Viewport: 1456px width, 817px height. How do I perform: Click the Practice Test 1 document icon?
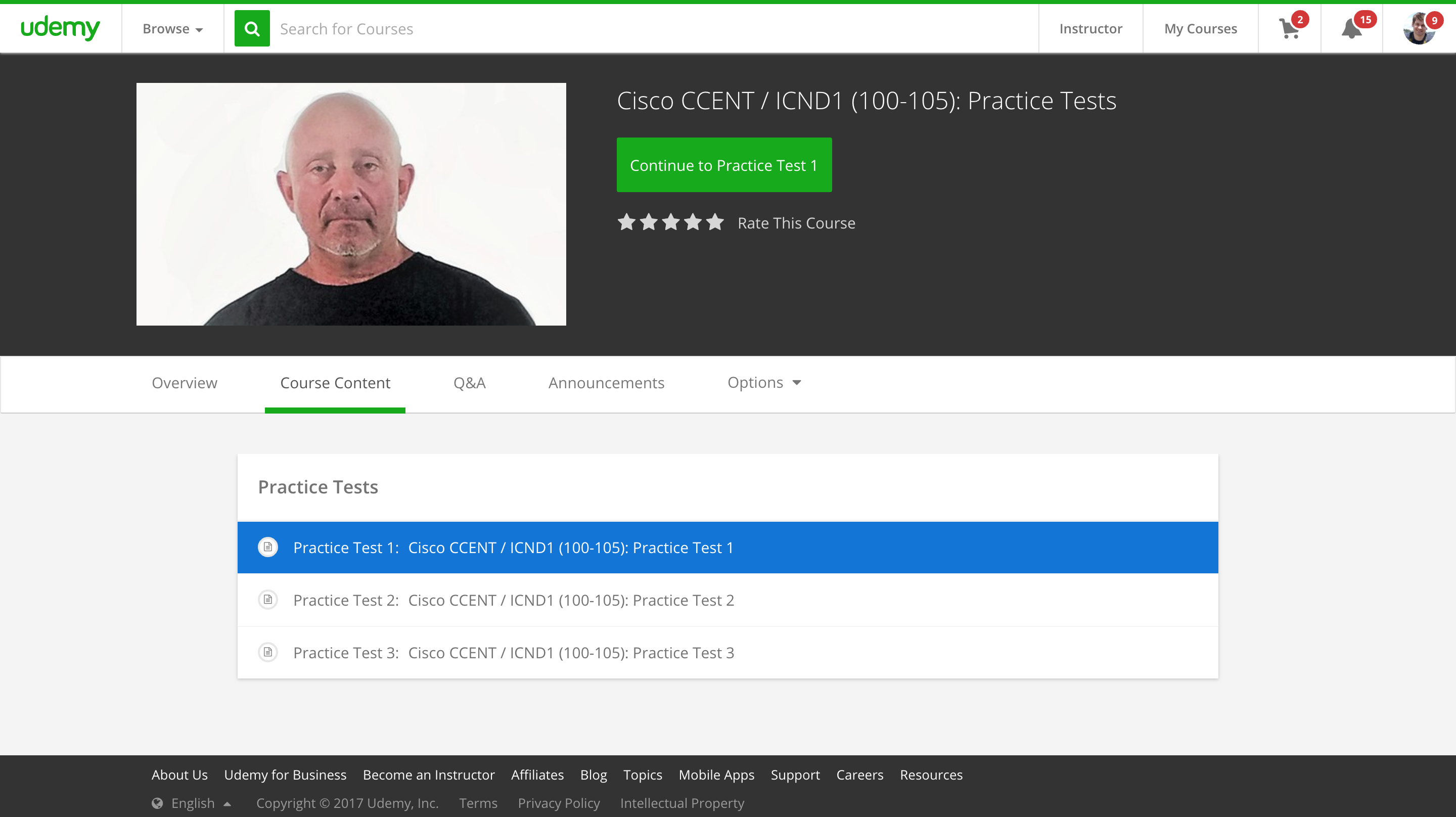268,548
